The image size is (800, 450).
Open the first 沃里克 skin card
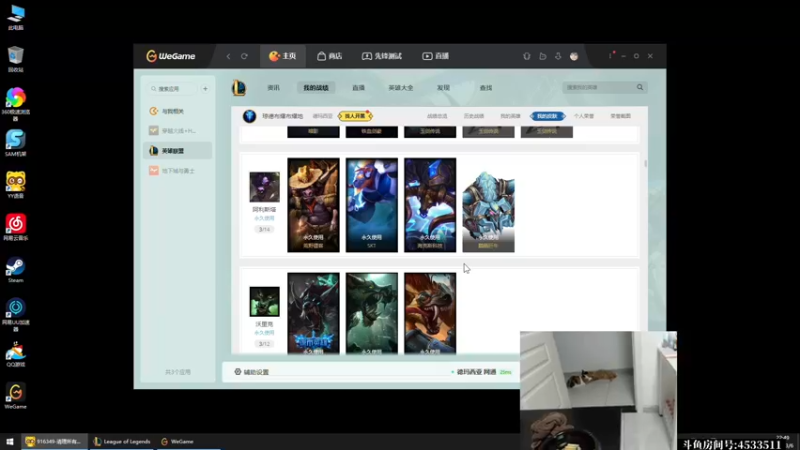313,313
